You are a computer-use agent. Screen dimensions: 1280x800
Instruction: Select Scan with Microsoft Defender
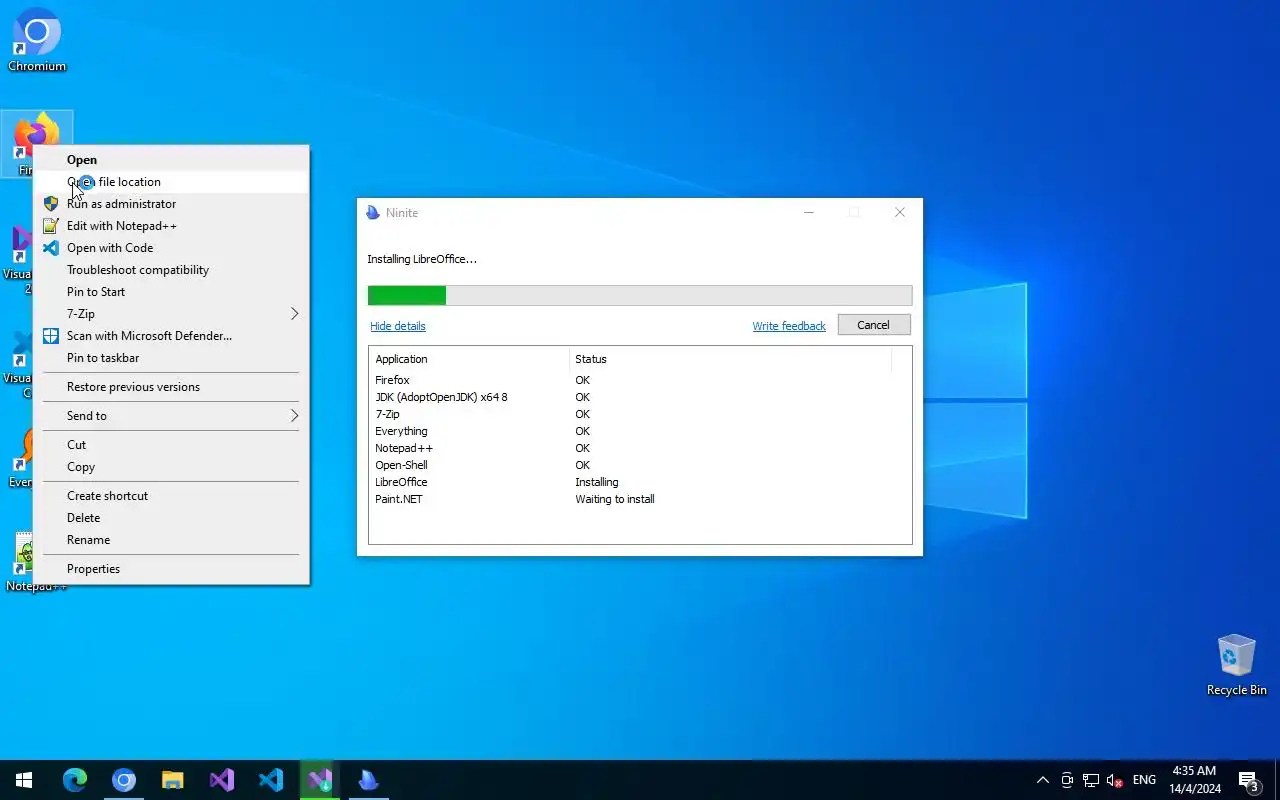pos(171,335)
